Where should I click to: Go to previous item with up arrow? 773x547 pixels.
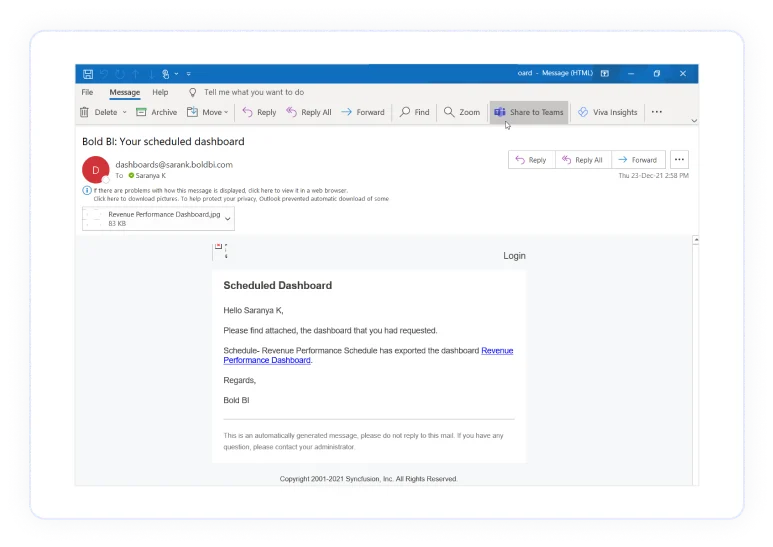(x=136, y=74)
